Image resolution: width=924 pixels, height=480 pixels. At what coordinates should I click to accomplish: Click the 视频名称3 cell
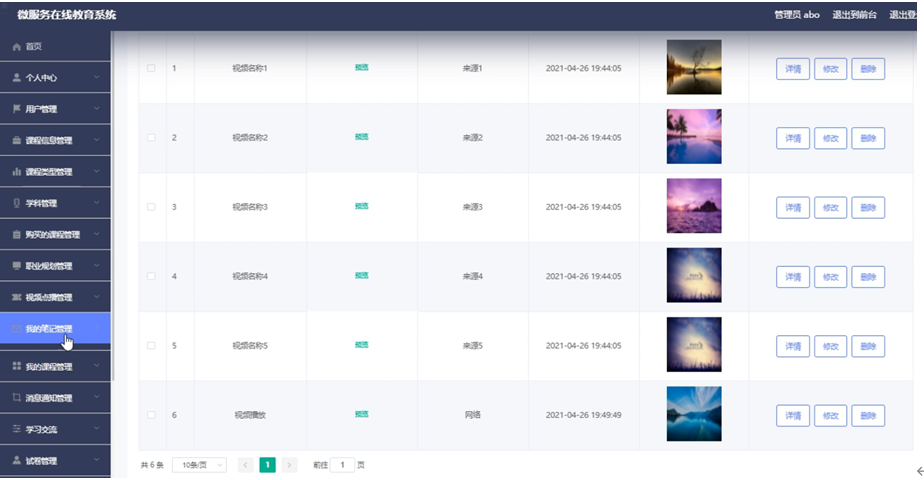pos(250,207)
